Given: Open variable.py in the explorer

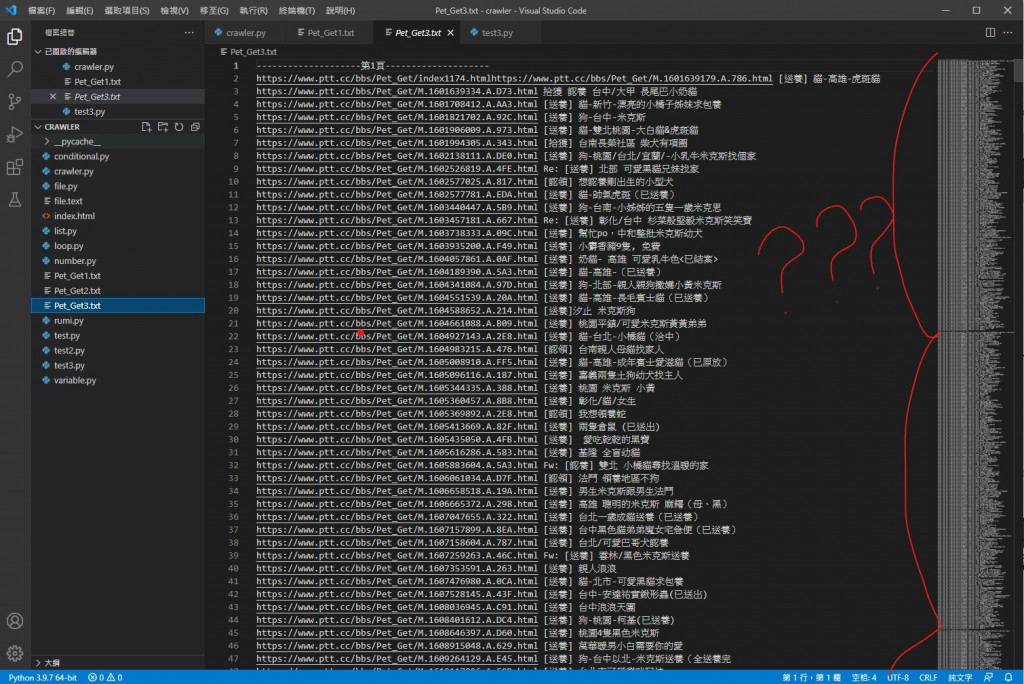Looking at the screenshot, I should 74,380.
